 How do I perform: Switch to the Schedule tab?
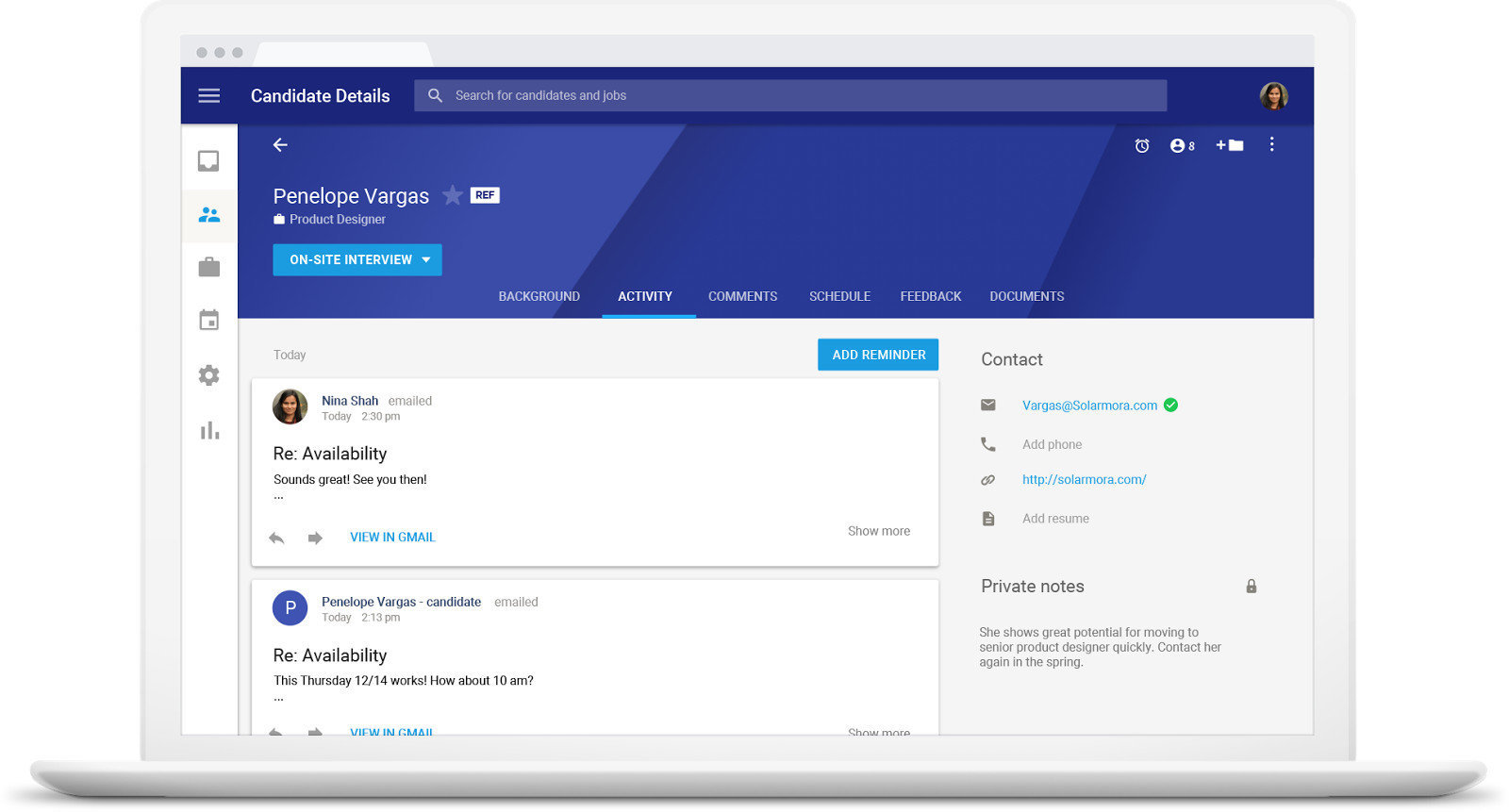(x=839, y=296)
